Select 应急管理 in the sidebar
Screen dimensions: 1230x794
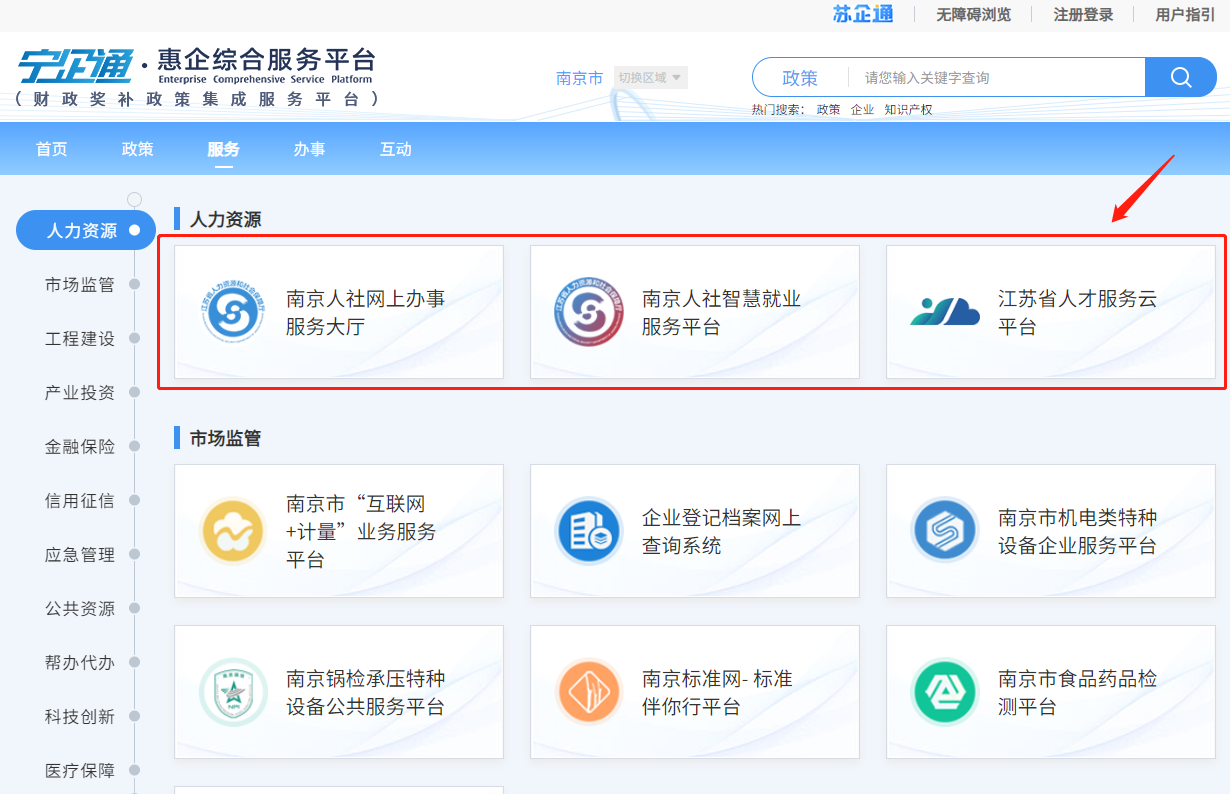click(x=80, y=555)
